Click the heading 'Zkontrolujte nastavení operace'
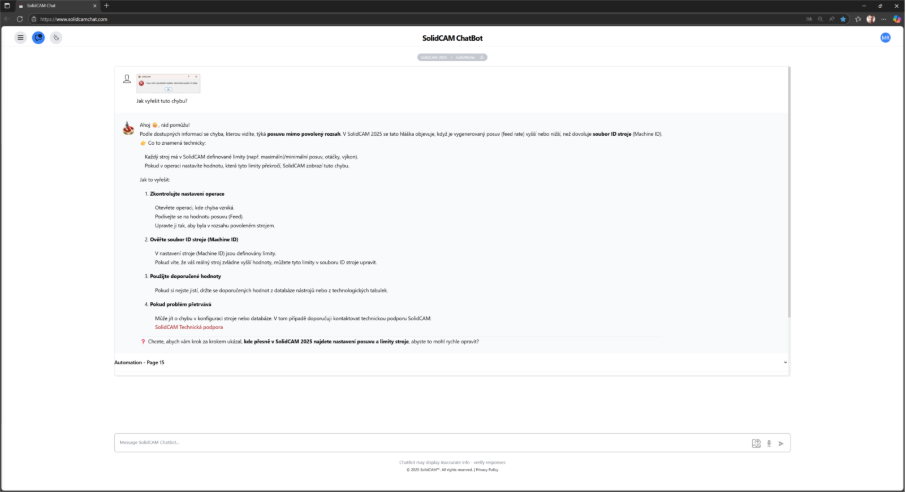906x492 pixels. pyautogui.click(x=187, y=194)
